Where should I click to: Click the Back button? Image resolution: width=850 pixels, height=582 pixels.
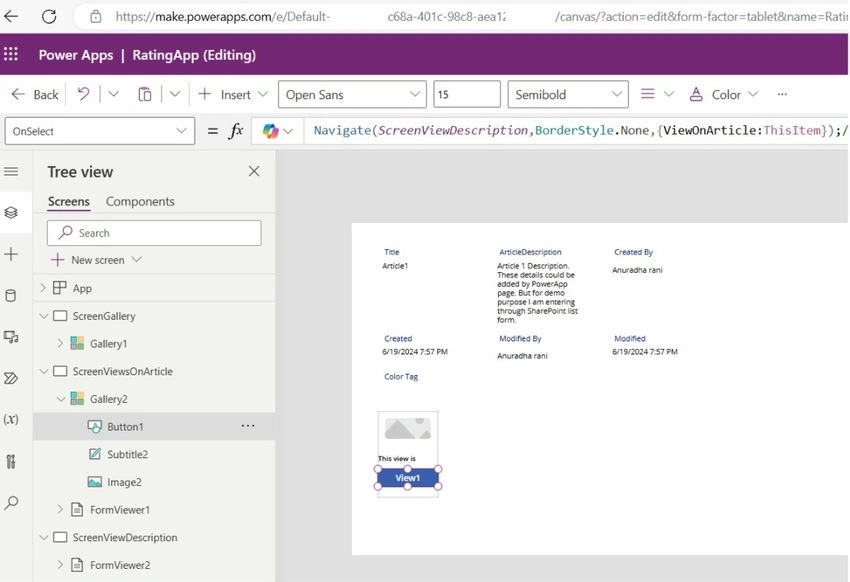(35, 94)
